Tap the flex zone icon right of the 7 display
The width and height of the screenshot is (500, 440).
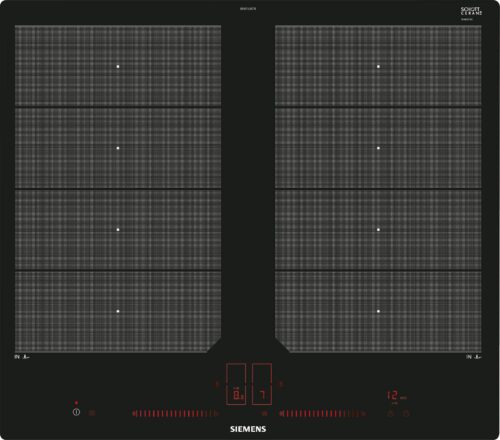tap(281, 384)
